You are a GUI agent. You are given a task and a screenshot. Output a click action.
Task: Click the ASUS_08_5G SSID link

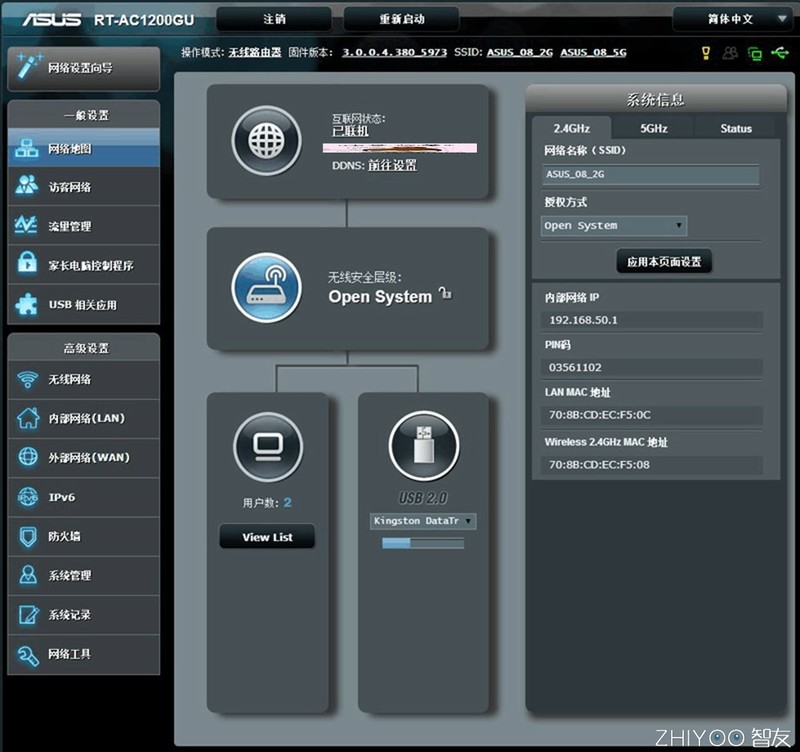pos(593,52)
